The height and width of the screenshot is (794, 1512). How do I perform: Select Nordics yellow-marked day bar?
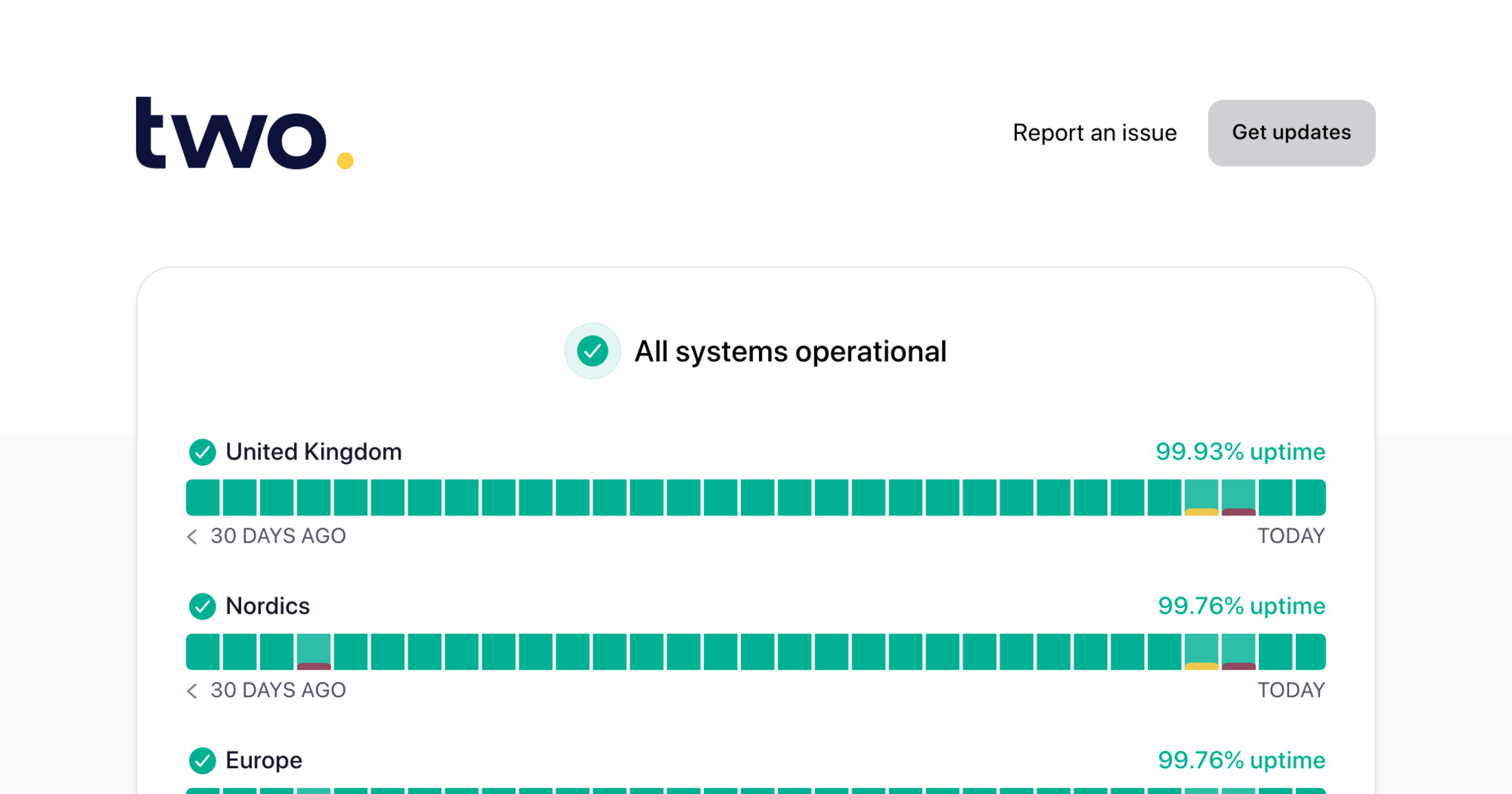[x=1201, y=652]
